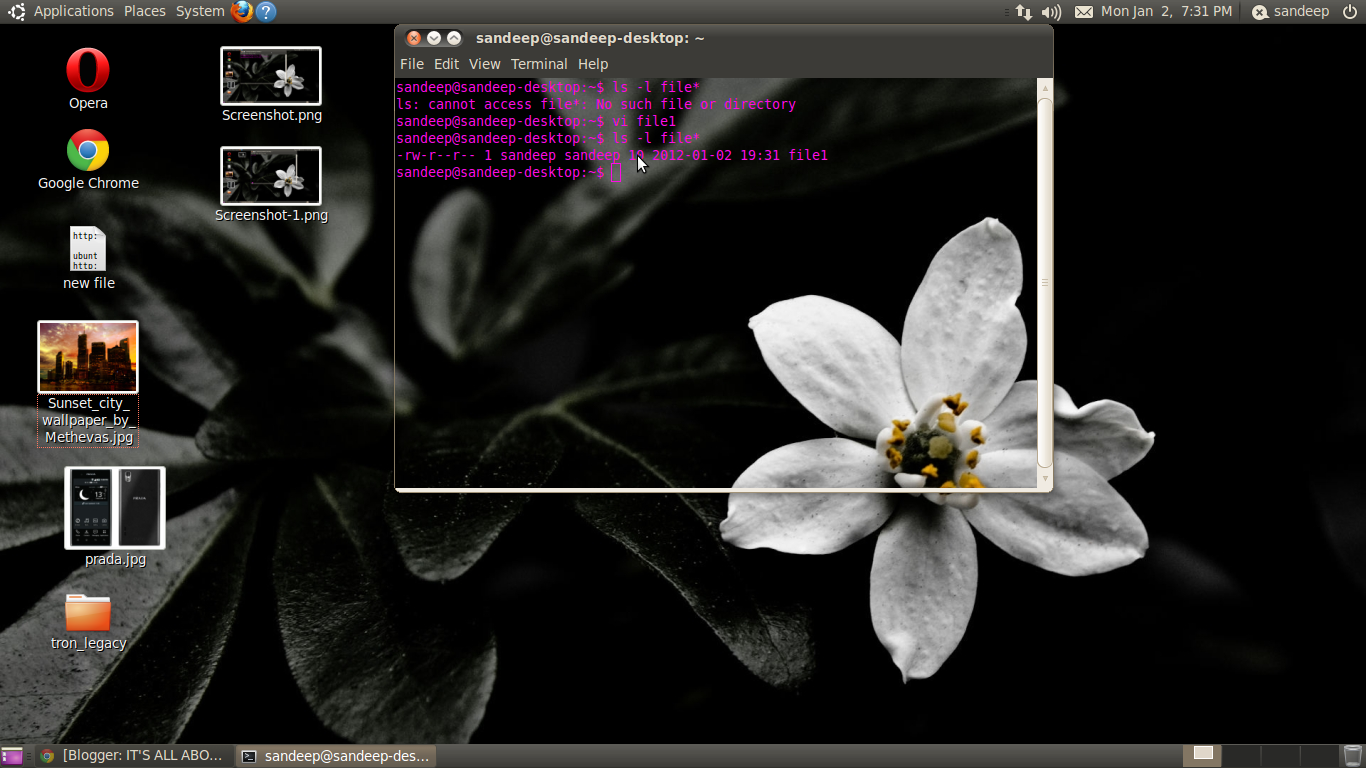Screen dimensions: 1366x768
Task: Launch Firefox from the top panel
Action: click(x=240, y=11)
